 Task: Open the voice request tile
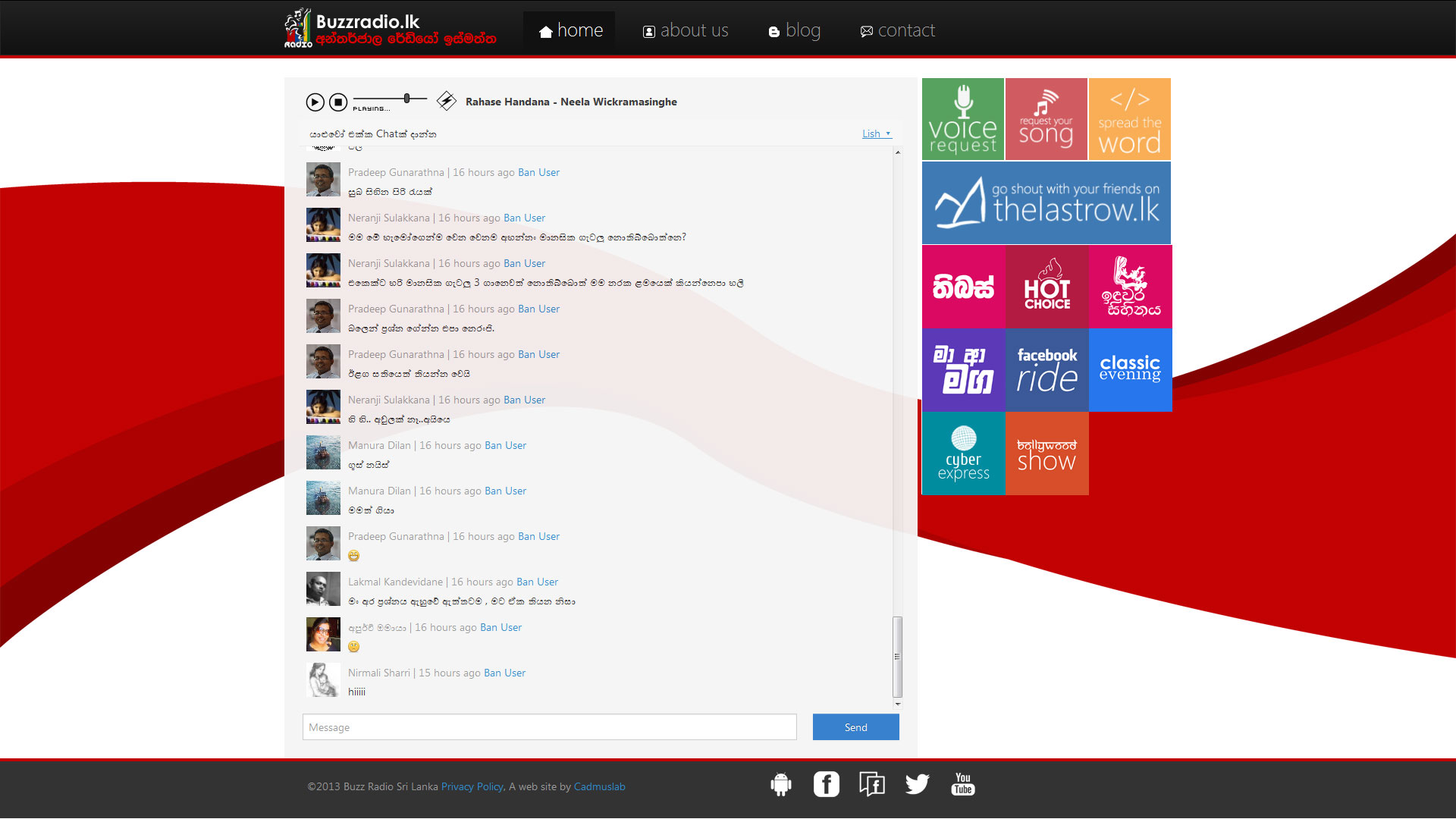click(963, 120)
